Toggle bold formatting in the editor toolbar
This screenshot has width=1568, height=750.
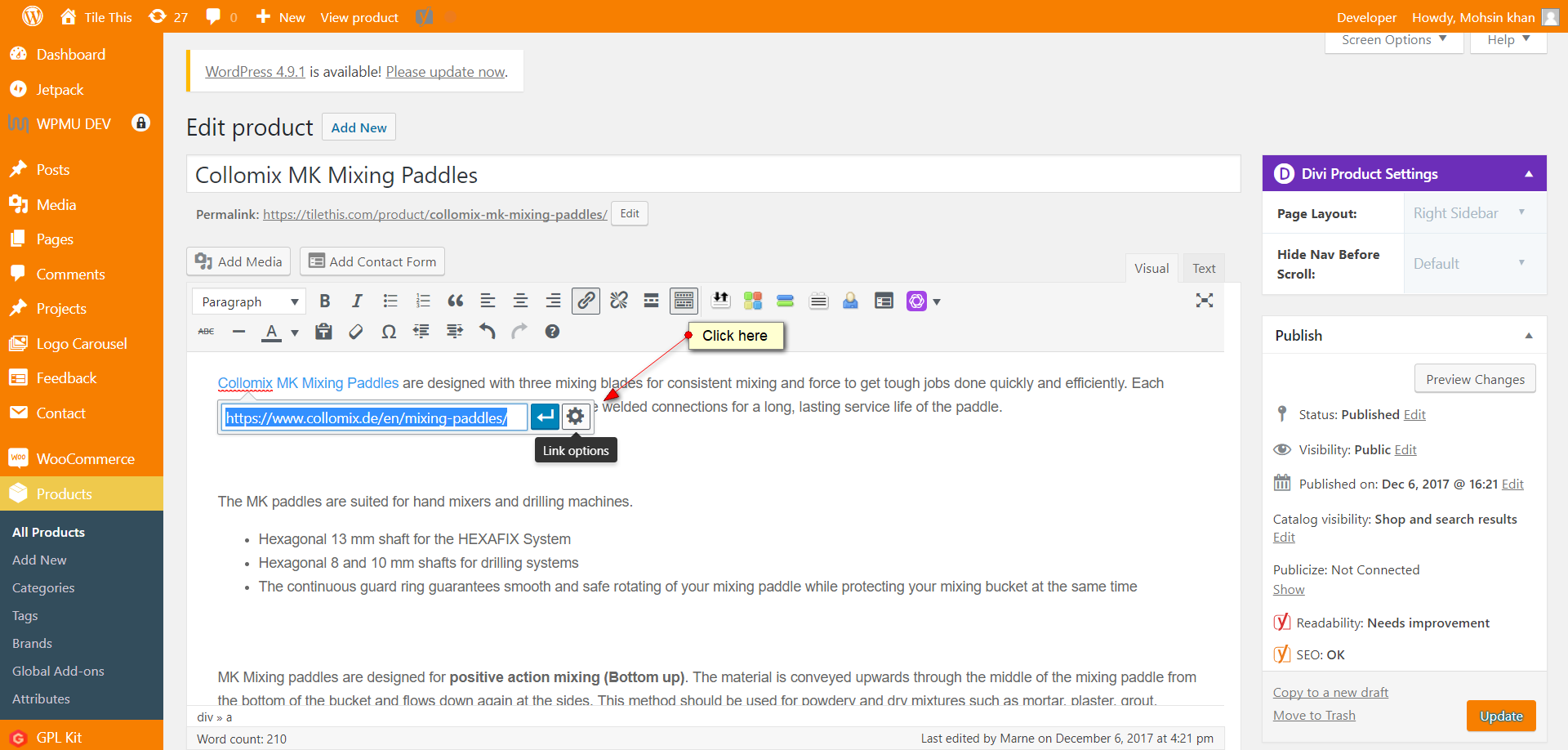[x=325, y=301]
